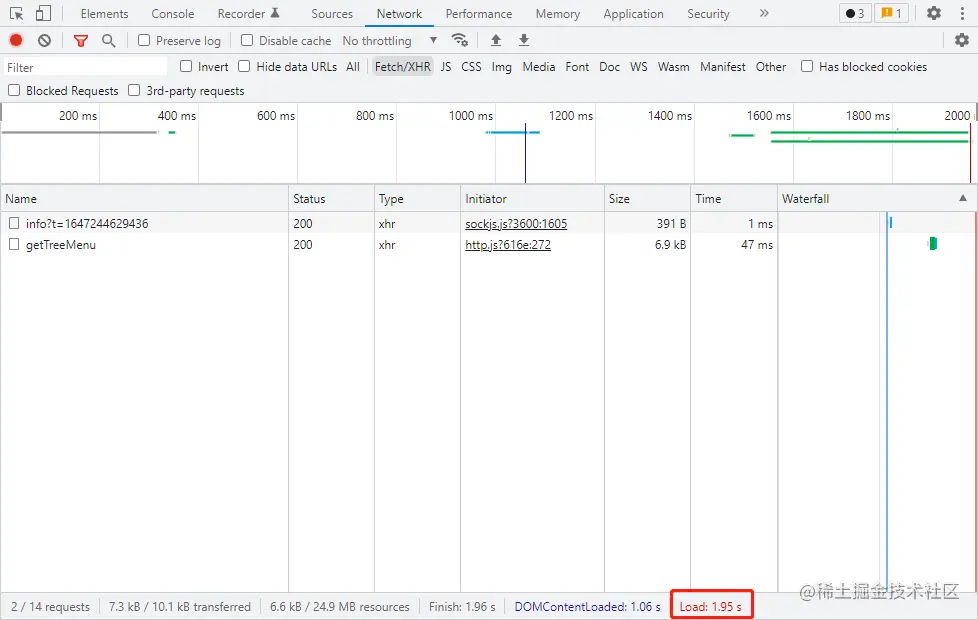Filter requests by WS
Viewport: 978px width, 620px height.
639,67
